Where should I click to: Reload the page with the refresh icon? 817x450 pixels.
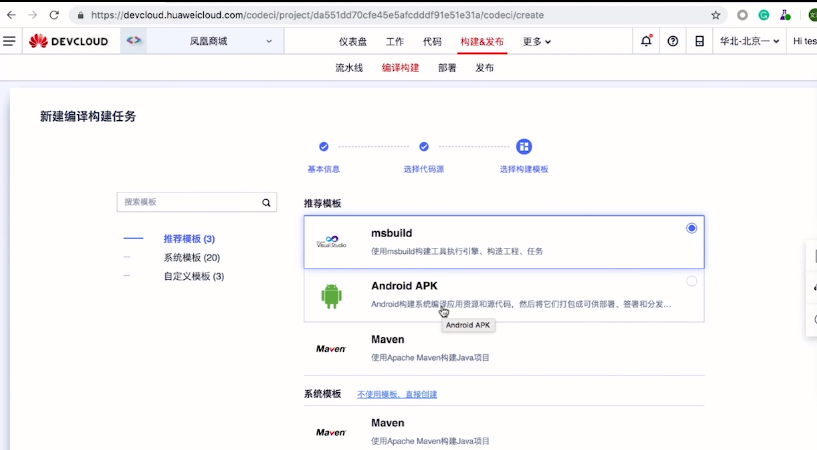point(54,15)
